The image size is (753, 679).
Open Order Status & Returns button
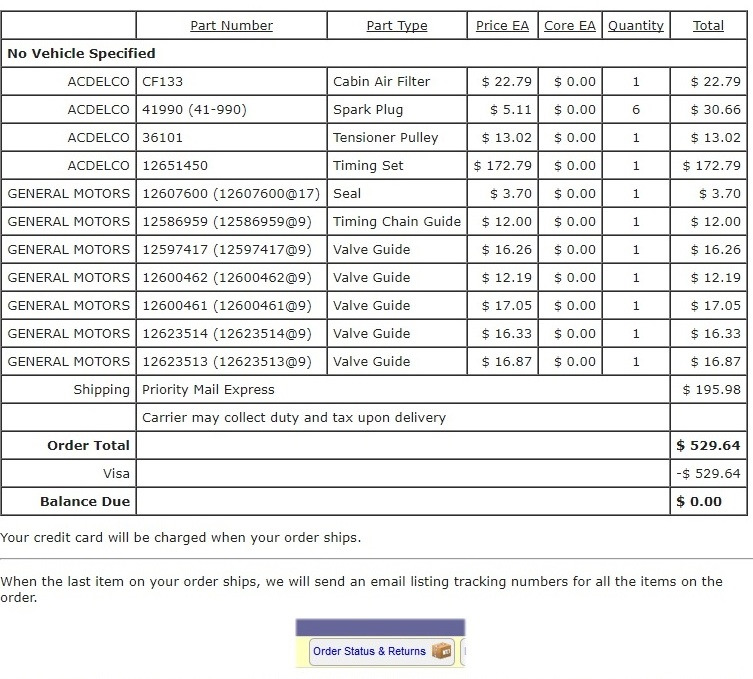coord(381,651)
